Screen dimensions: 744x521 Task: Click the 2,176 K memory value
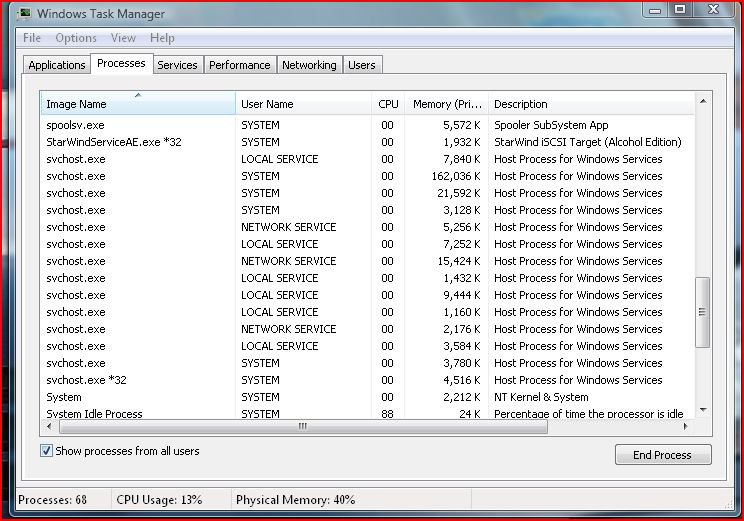462,329
